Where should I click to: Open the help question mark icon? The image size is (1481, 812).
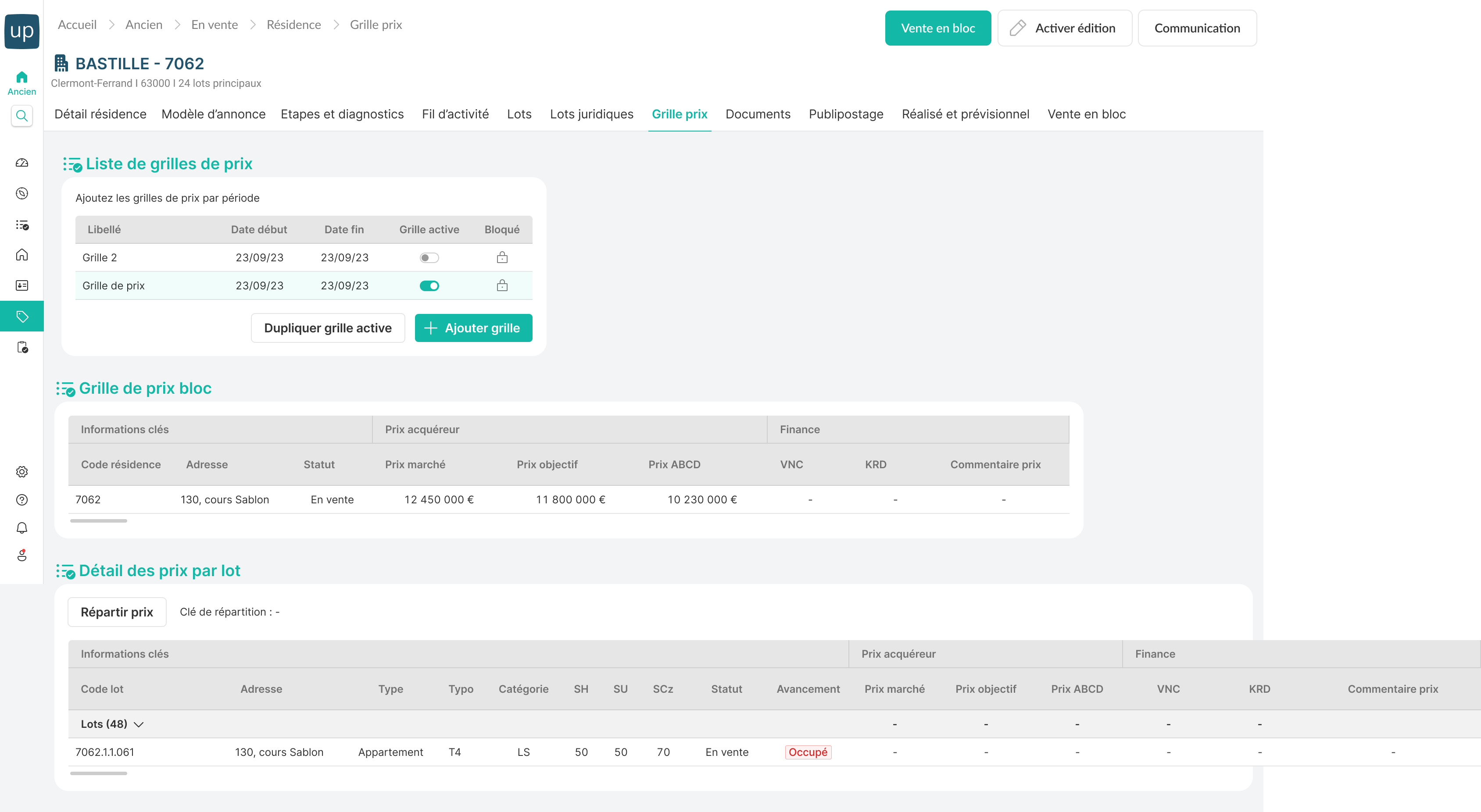coord(22,500)
